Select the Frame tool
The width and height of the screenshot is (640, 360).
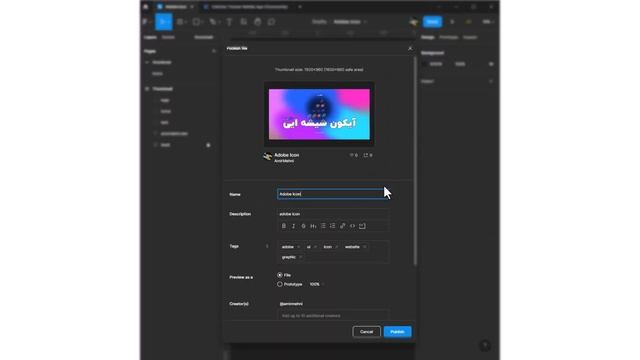coord(180,22)
